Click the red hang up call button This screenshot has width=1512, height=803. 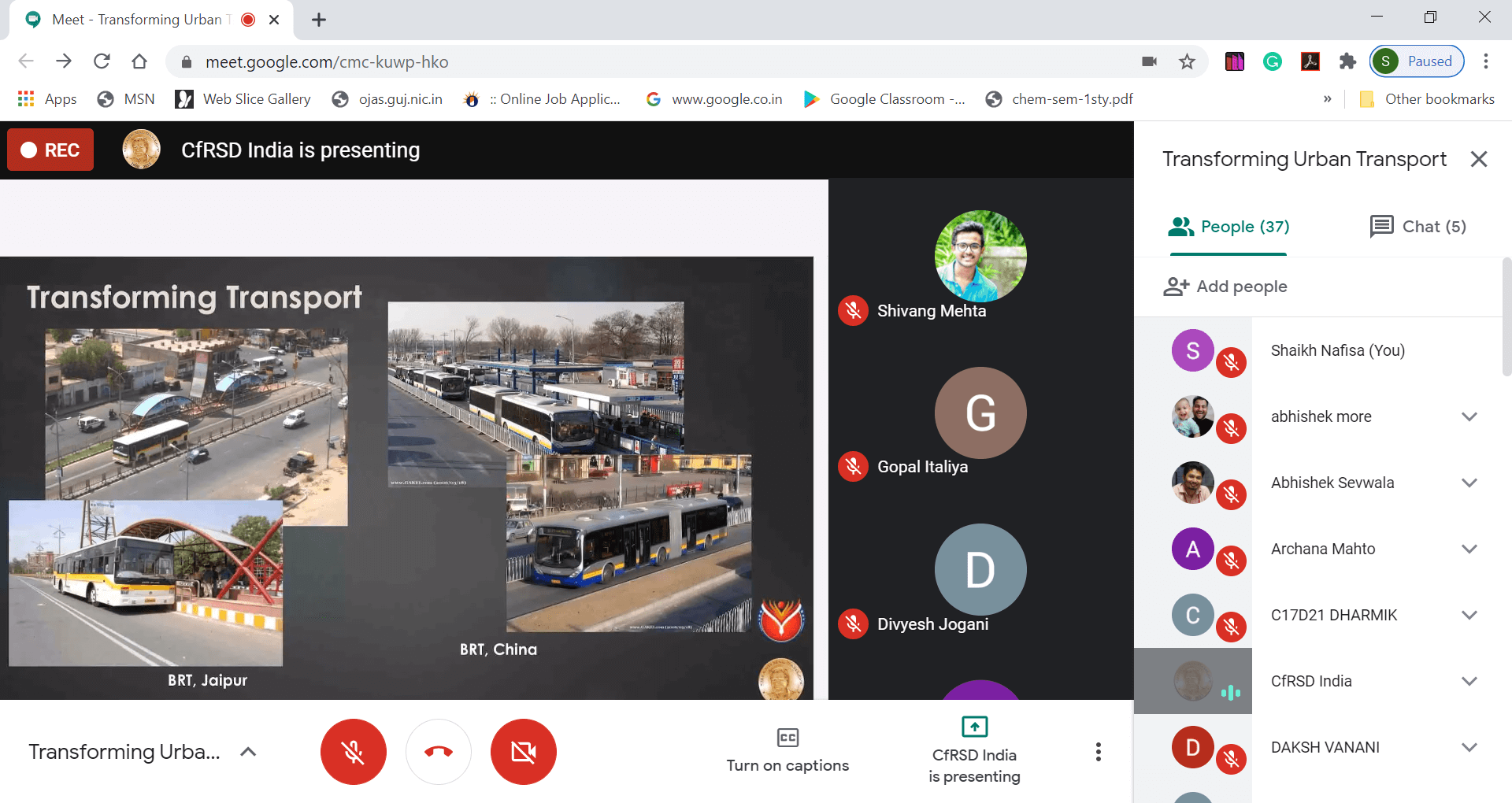[439, 752]
